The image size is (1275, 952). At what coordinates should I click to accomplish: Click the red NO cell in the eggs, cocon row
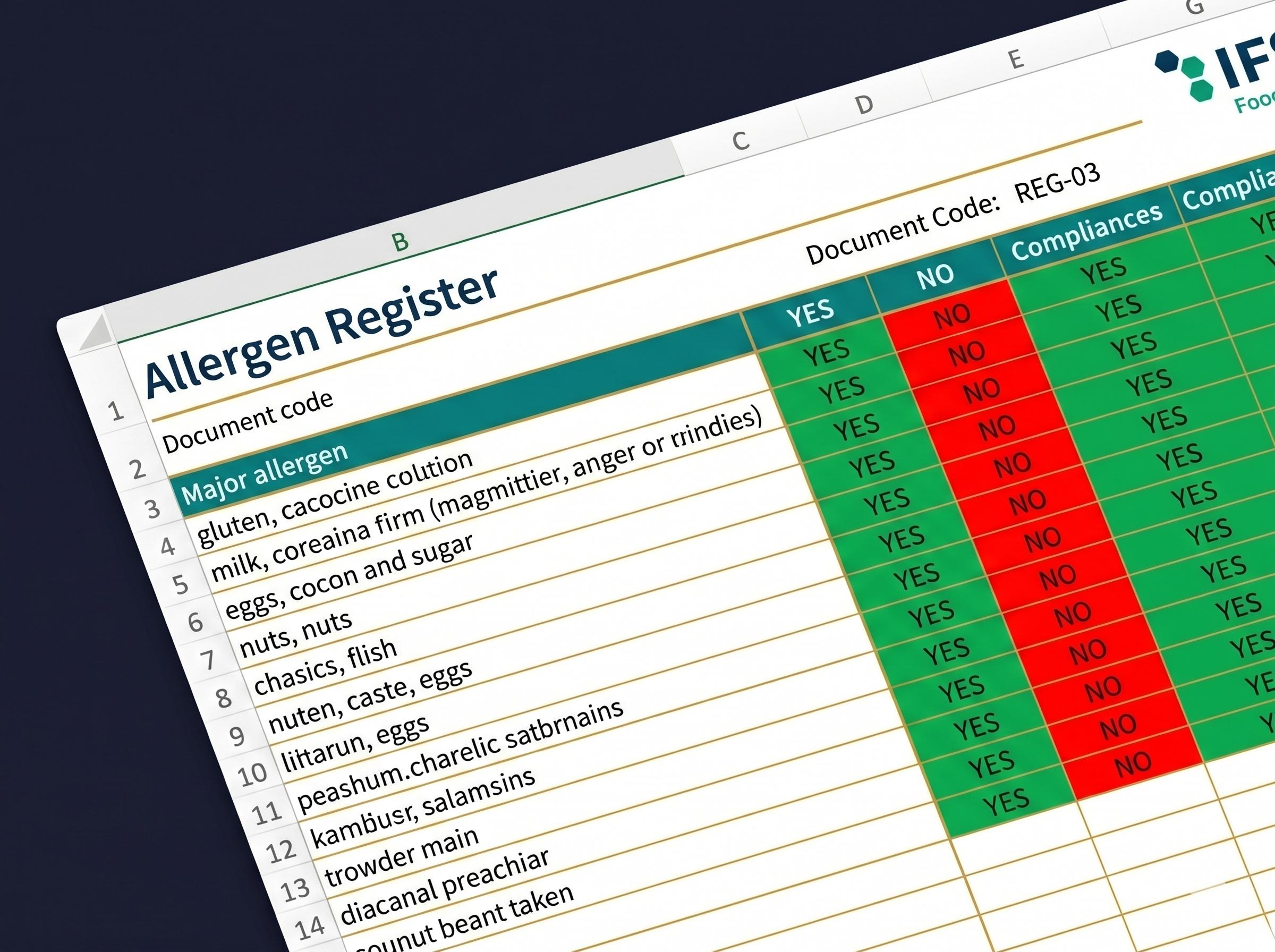982,390
